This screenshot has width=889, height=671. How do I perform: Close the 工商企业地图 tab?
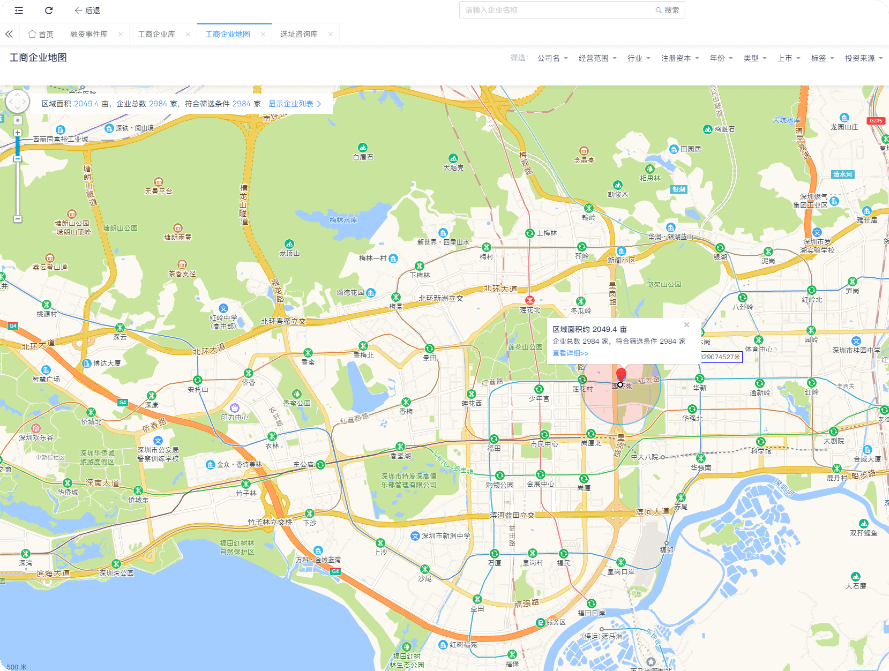tap(263, 34)
